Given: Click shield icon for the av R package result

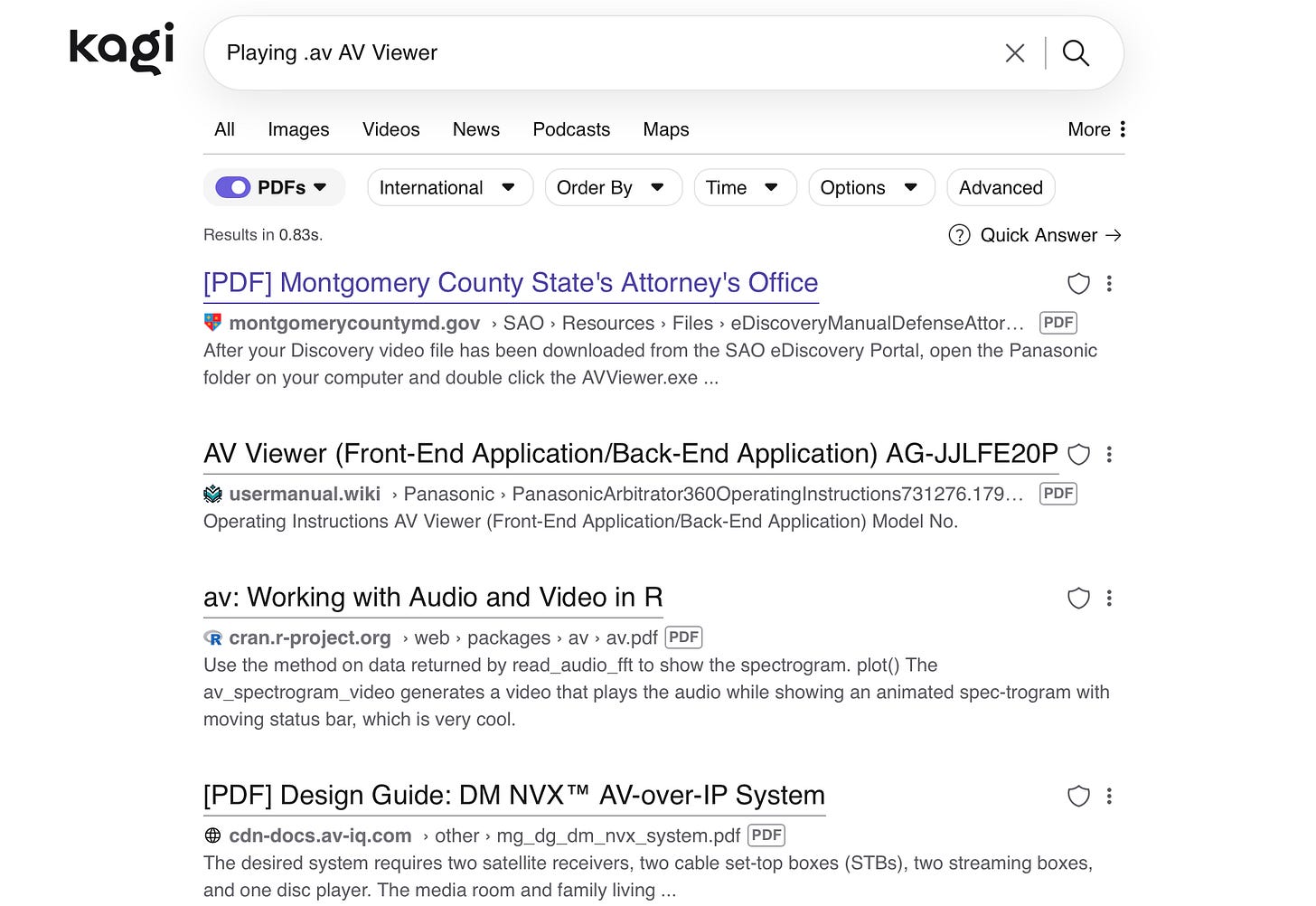Looking at the screenshot, I should click(x=1078, y=598).
